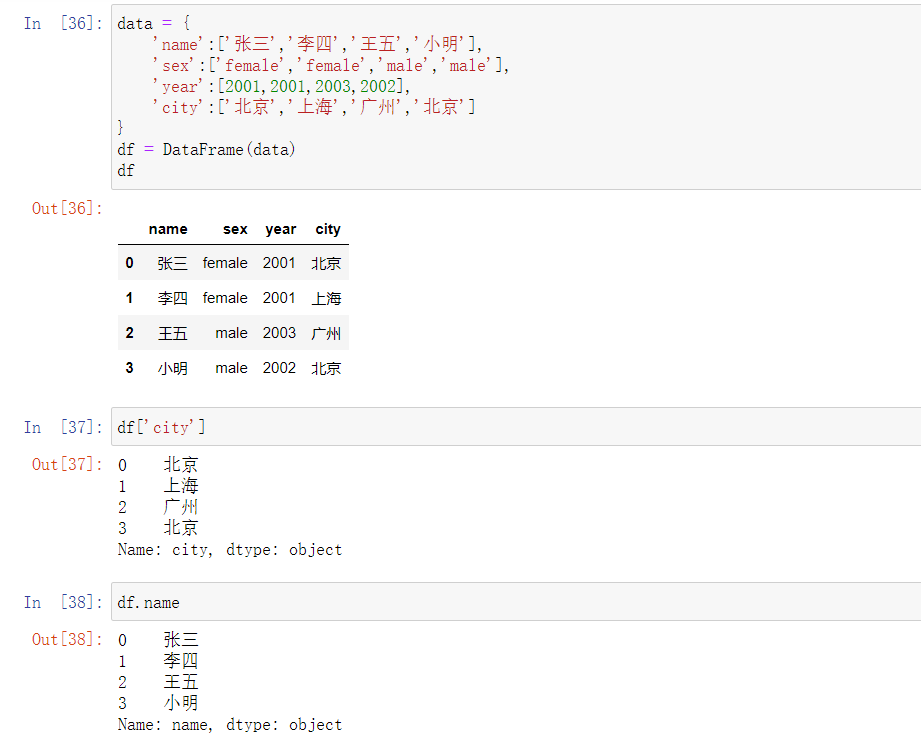The width and height of the screenshot is (921, 741).
Task: Click the Out[38] prompt label
Action: (67, 639)
